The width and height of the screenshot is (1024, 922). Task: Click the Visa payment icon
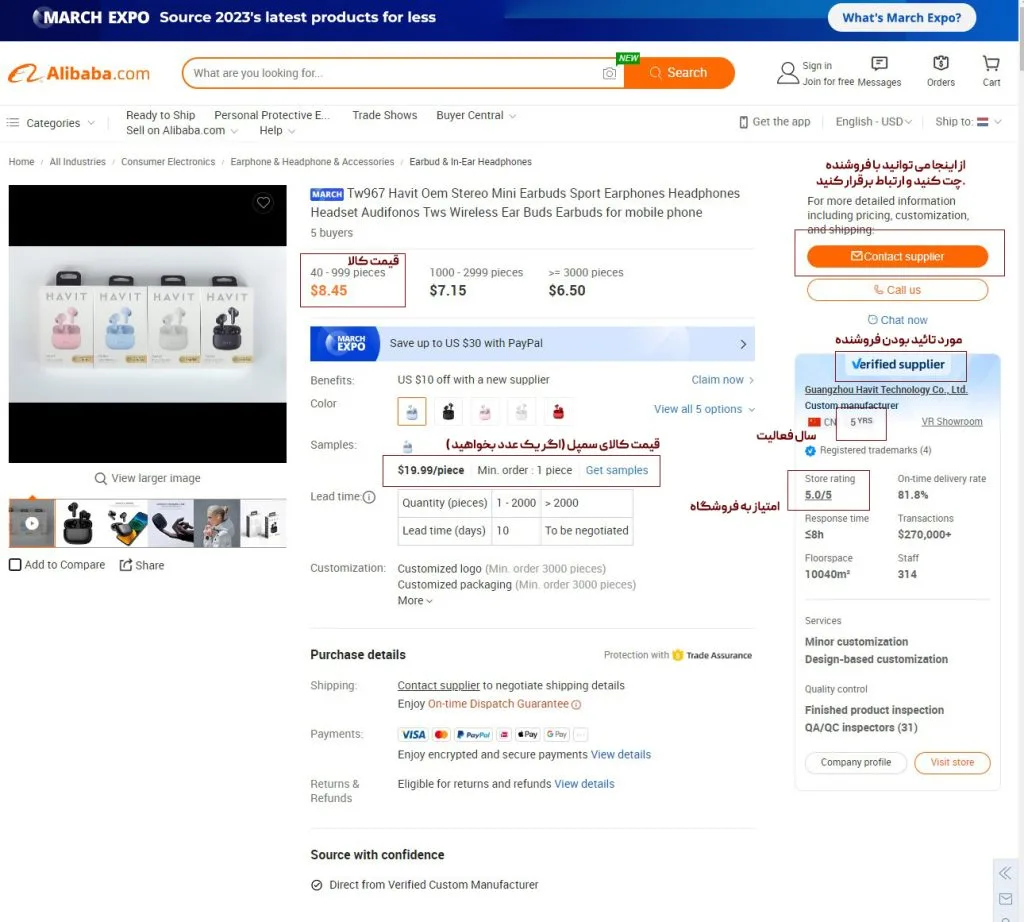[x=413, y=735]
